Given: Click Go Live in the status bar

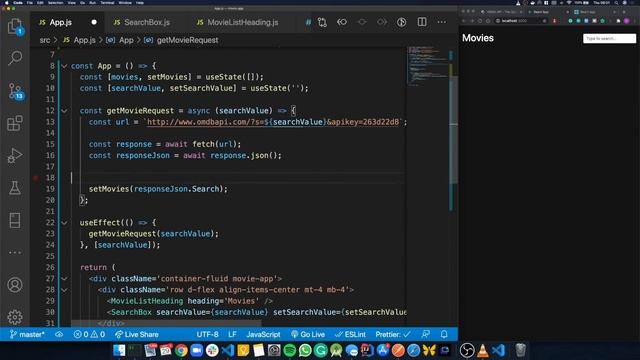Looking at the screenshot, I should coord(308,334).
